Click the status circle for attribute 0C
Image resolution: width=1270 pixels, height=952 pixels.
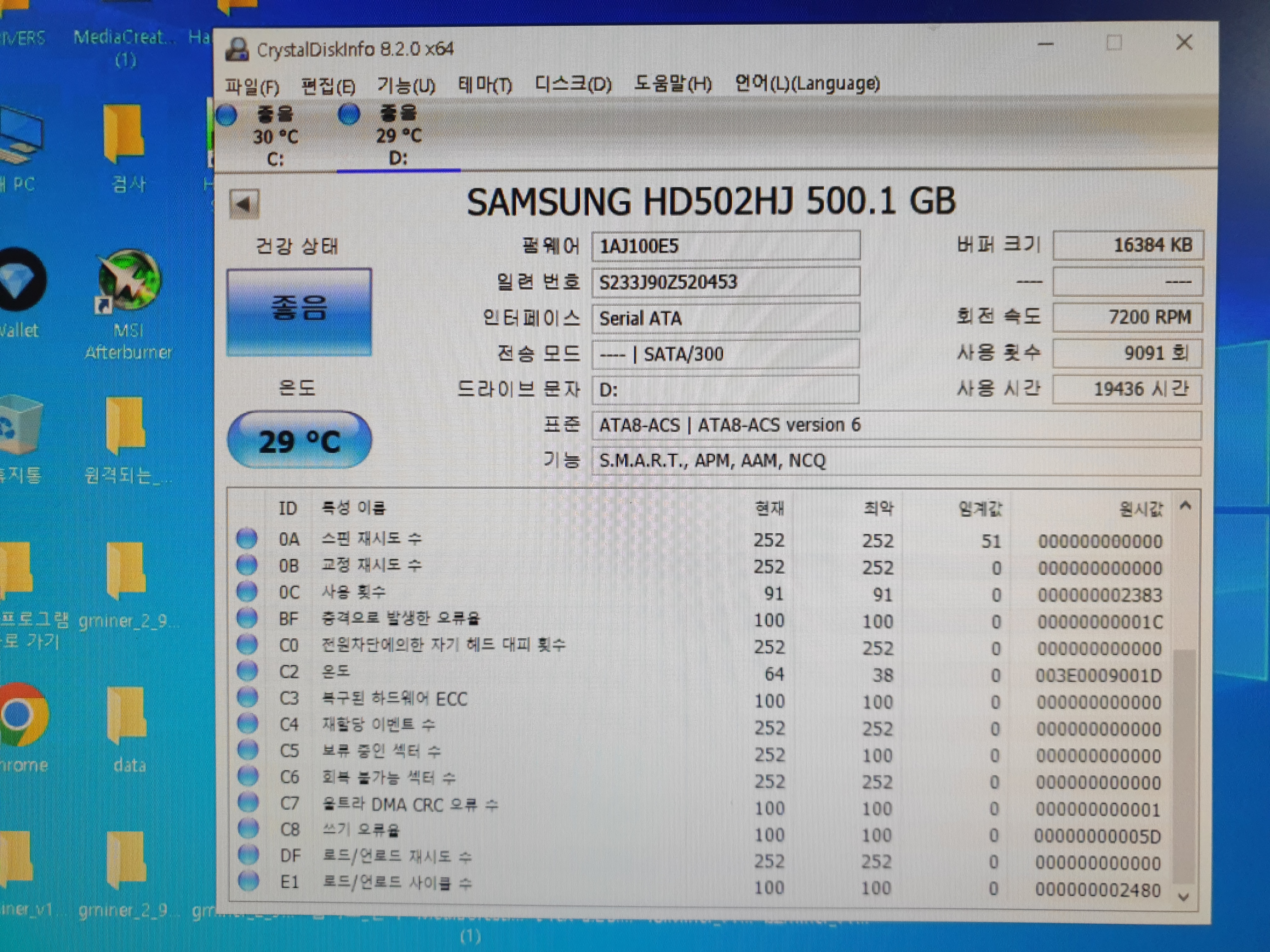point(247,591)
